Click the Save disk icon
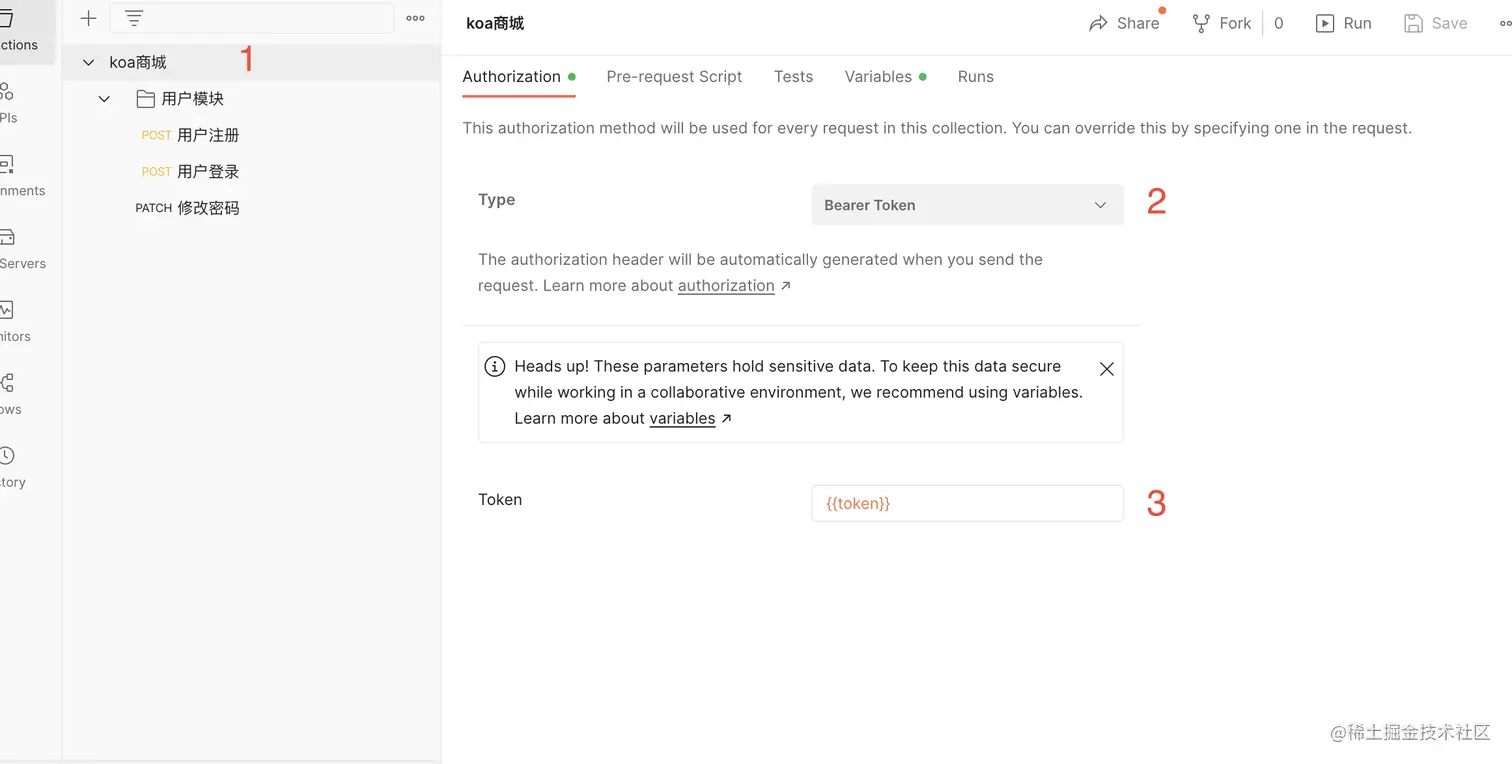The image size is (1512, 764). (x=1413, y=23)
